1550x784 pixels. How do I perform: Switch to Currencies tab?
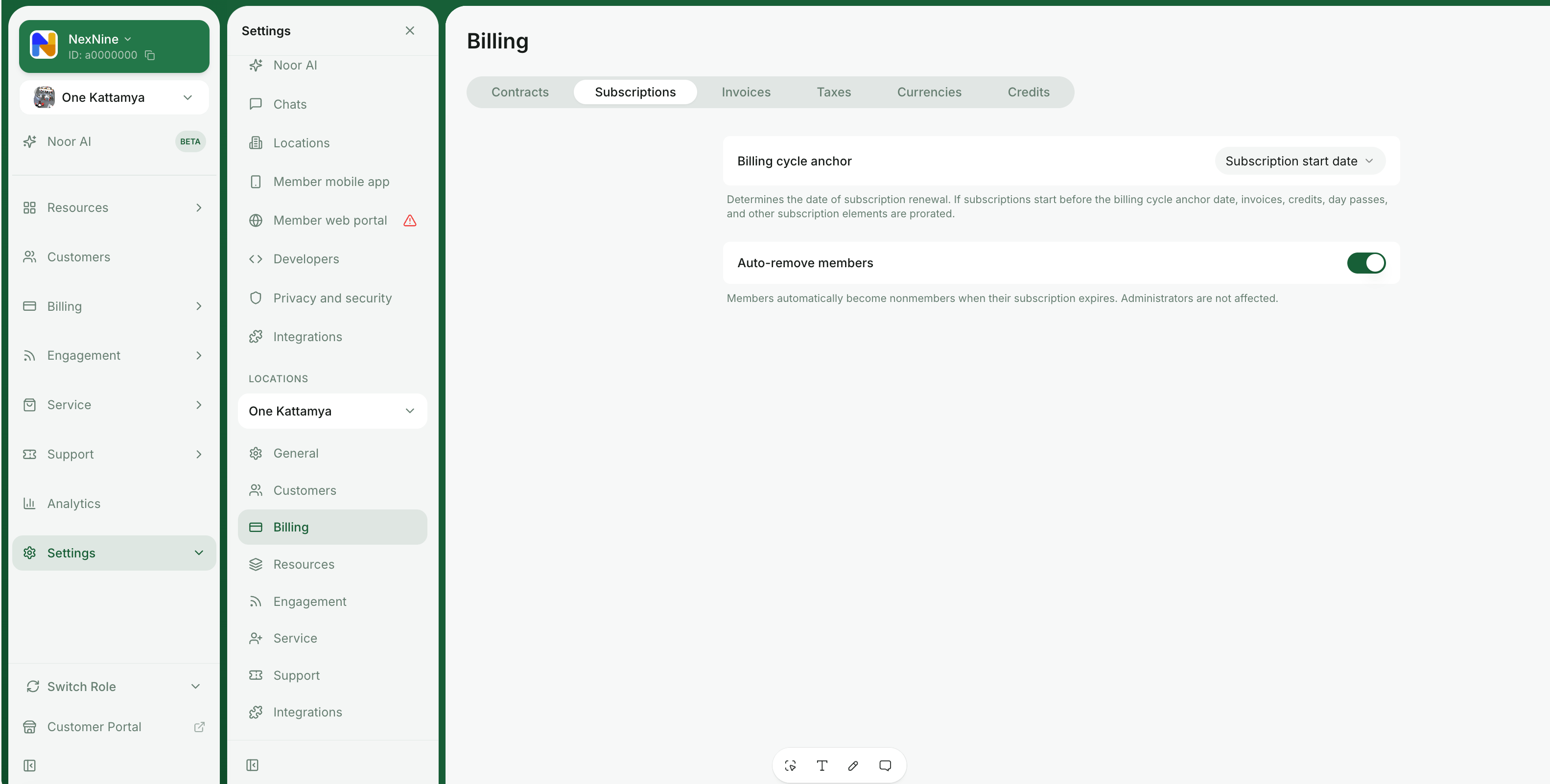929,92
